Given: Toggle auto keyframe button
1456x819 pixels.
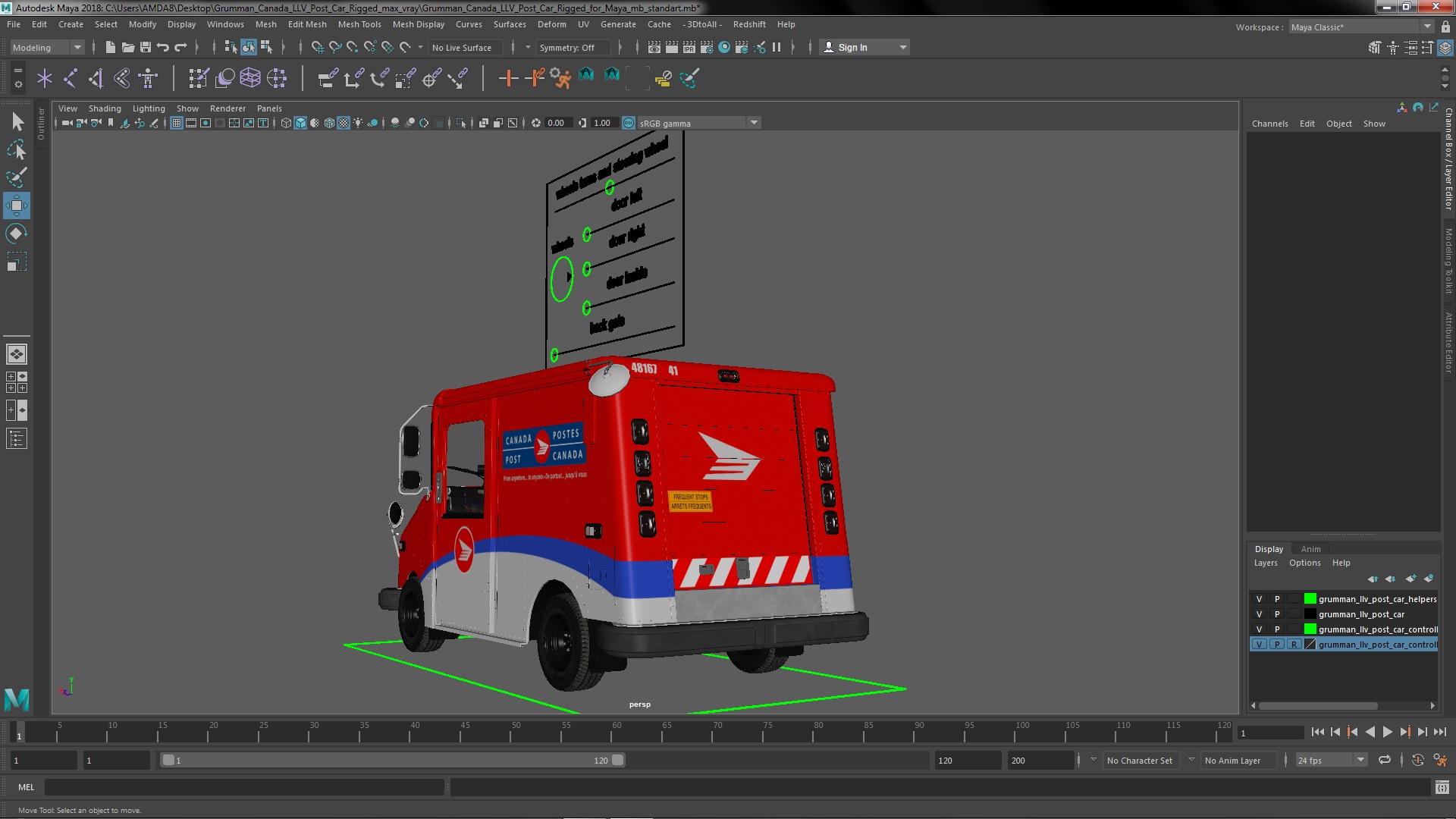Looking at the screenshot, I should (x=1417, y=760).
